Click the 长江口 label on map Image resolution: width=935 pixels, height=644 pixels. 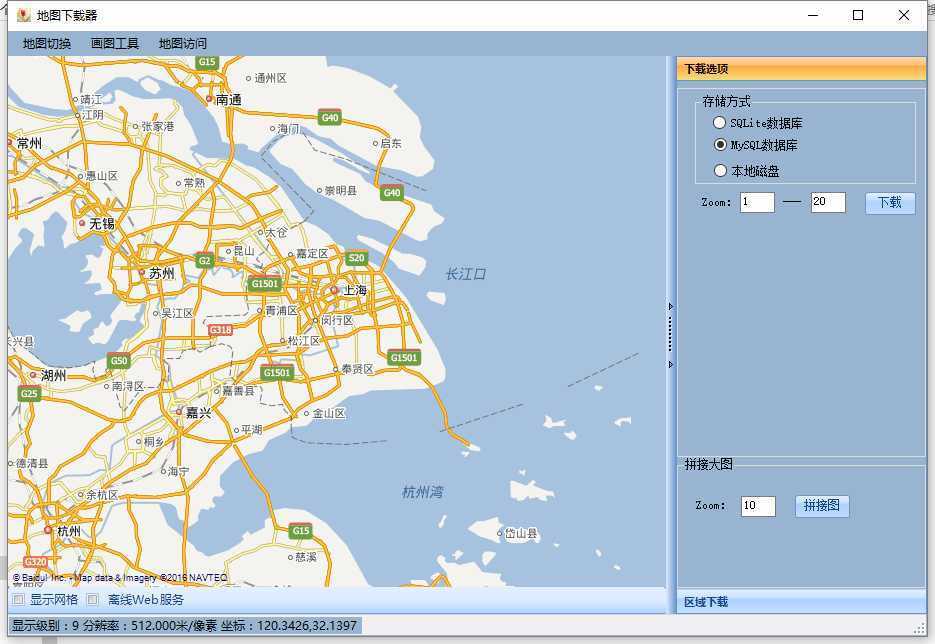(x=465, y=274)
